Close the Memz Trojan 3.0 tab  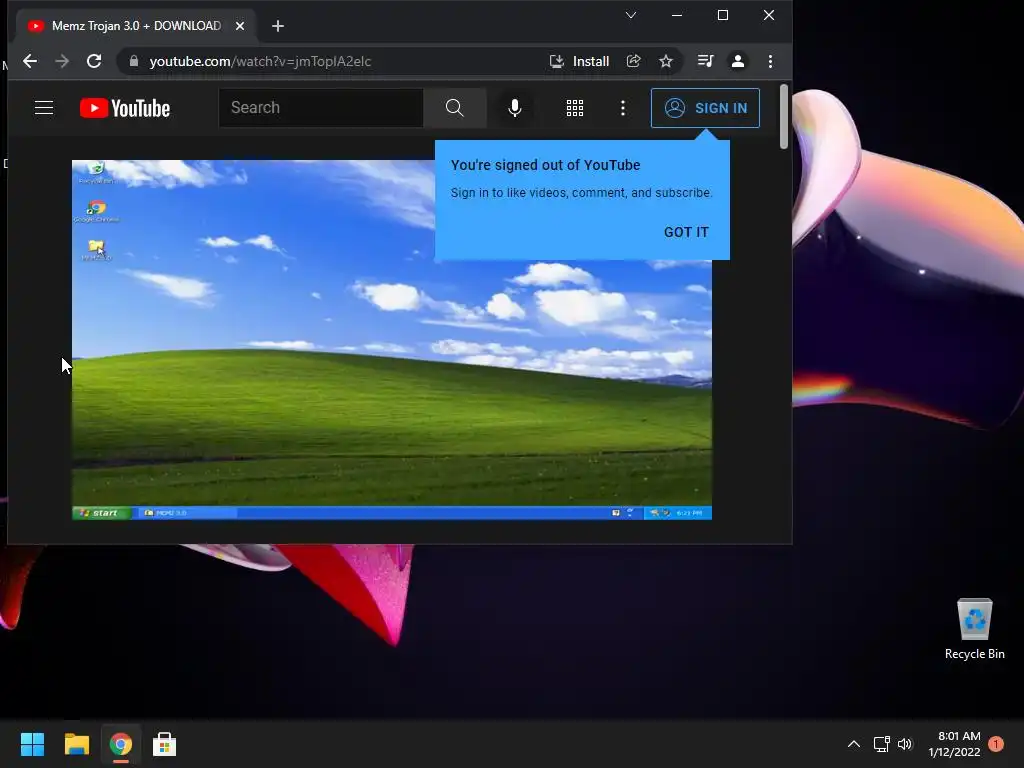[240, 26]
